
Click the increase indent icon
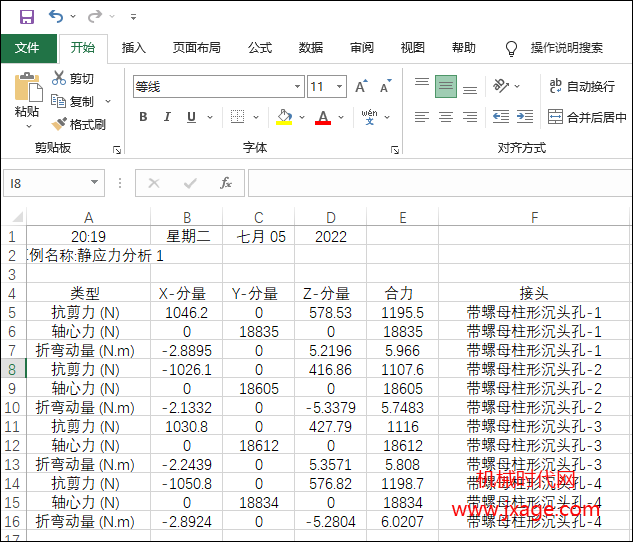[x=525, y=117]
